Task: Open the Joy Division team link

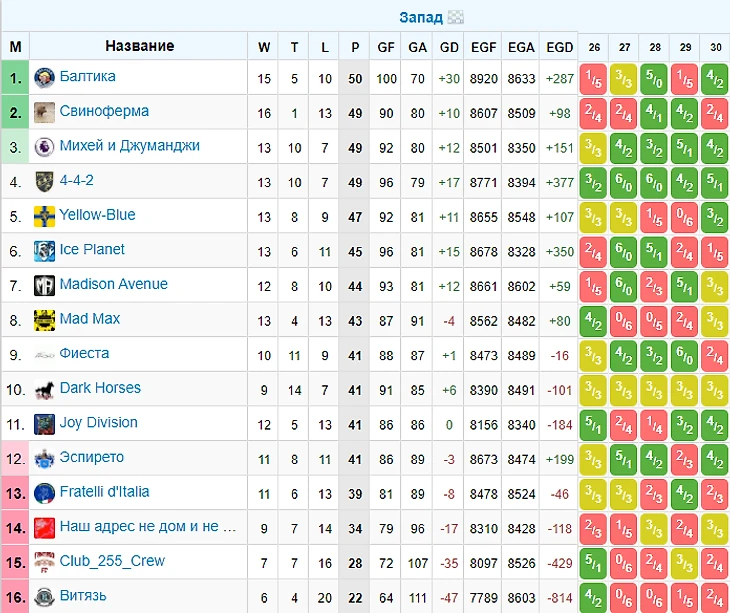Action: coord(98,423)
